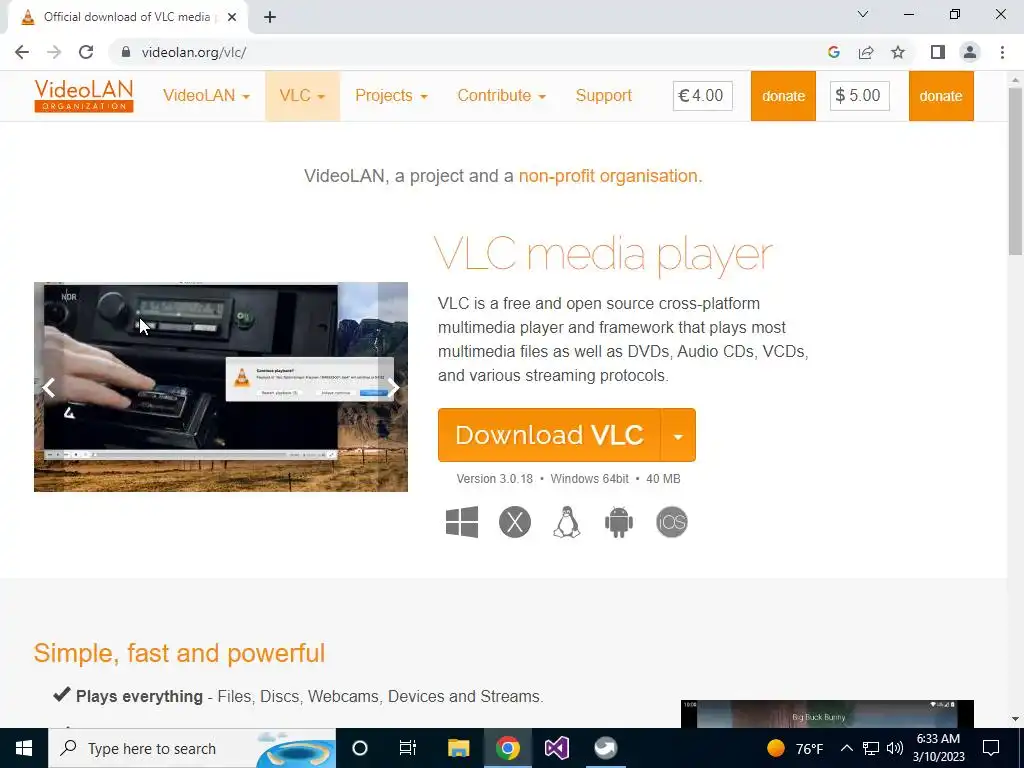Open network settings in system tray
The height and width of the screenshot is (768, 1024).
(871, 748)
